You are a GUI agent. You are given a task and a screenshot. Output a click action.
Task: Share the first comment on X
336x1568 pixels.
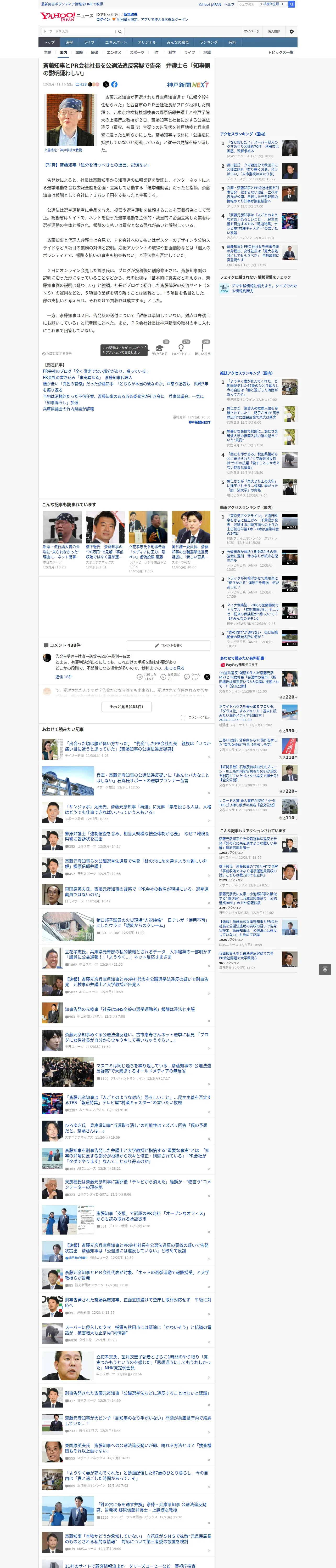click(x=207, y=677)
